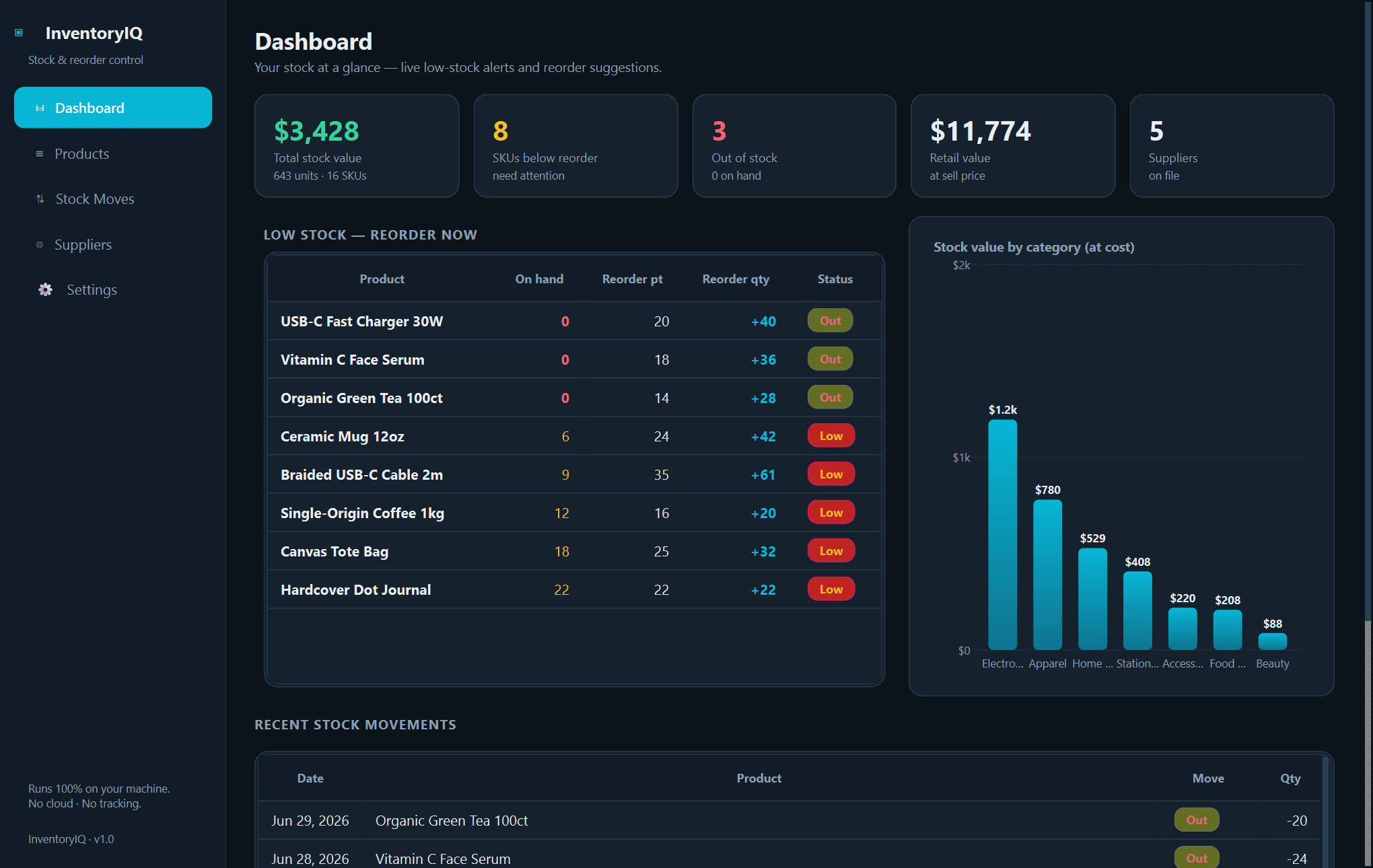Select the Hardcover Dot Journal row
The height and width of the screenshot is (868, 1373).
(574, 589)
